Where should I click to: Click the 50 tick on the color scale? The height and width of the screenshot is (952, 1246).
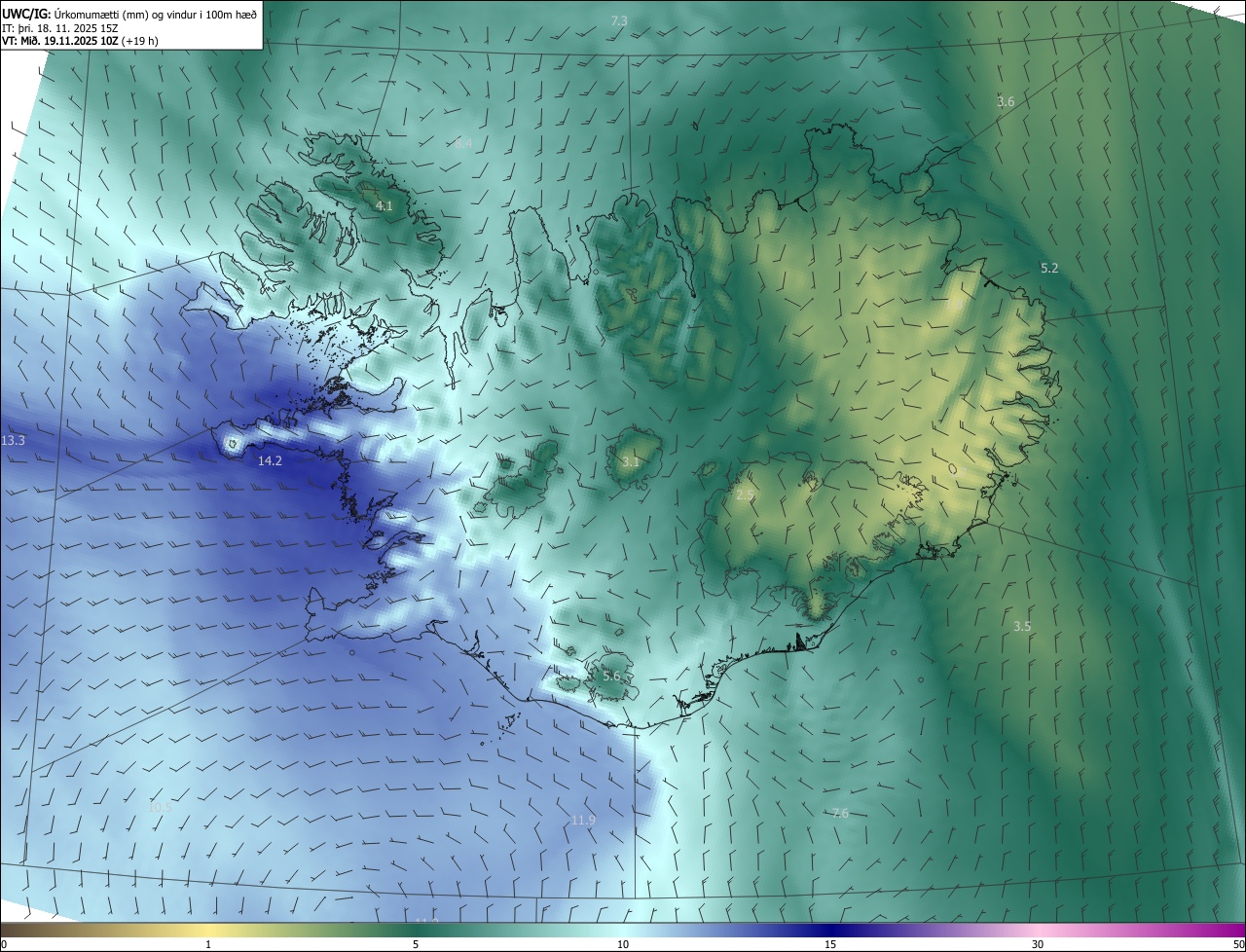click(1238, 944)
